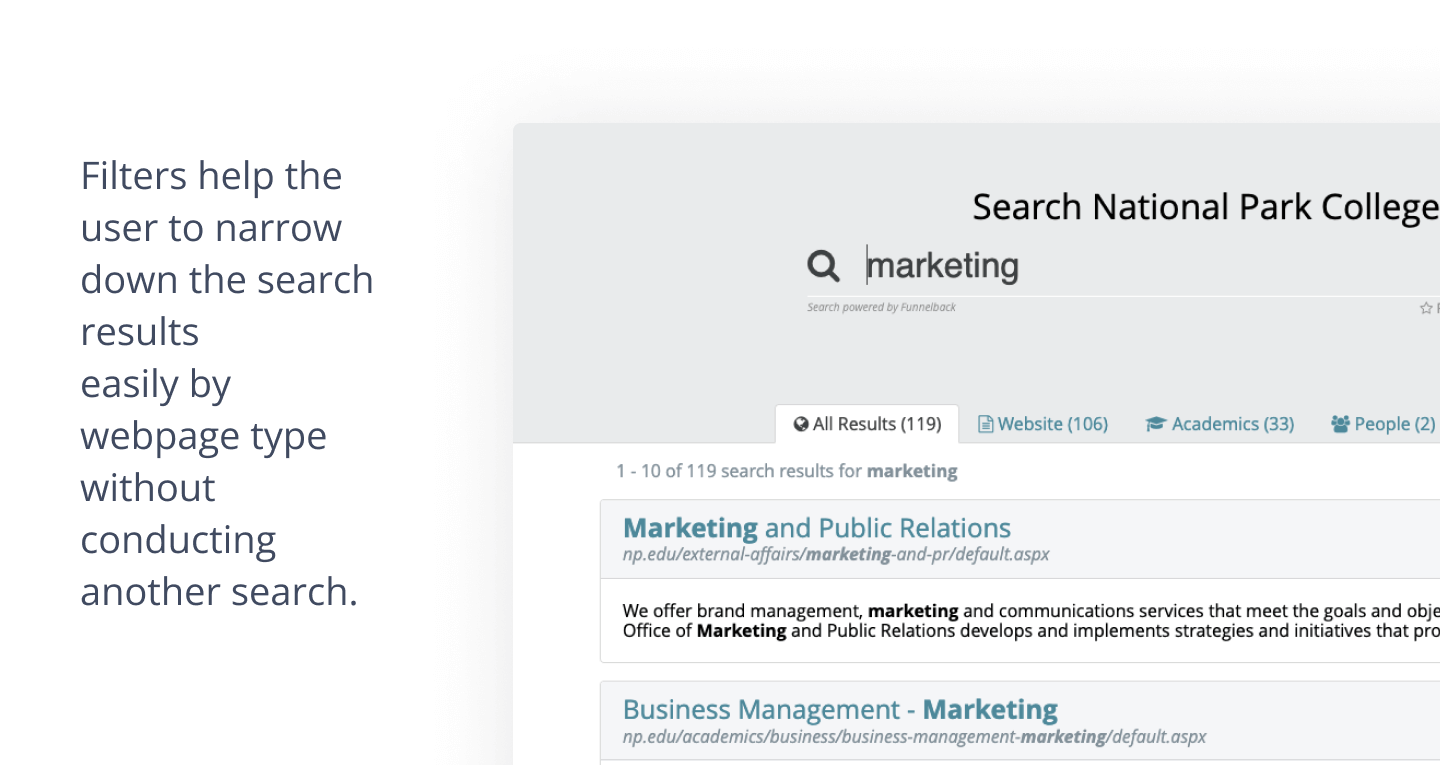The image size is (1440, 765).
Task: Click the people group icon beside People
Action: pos(1340,424)
